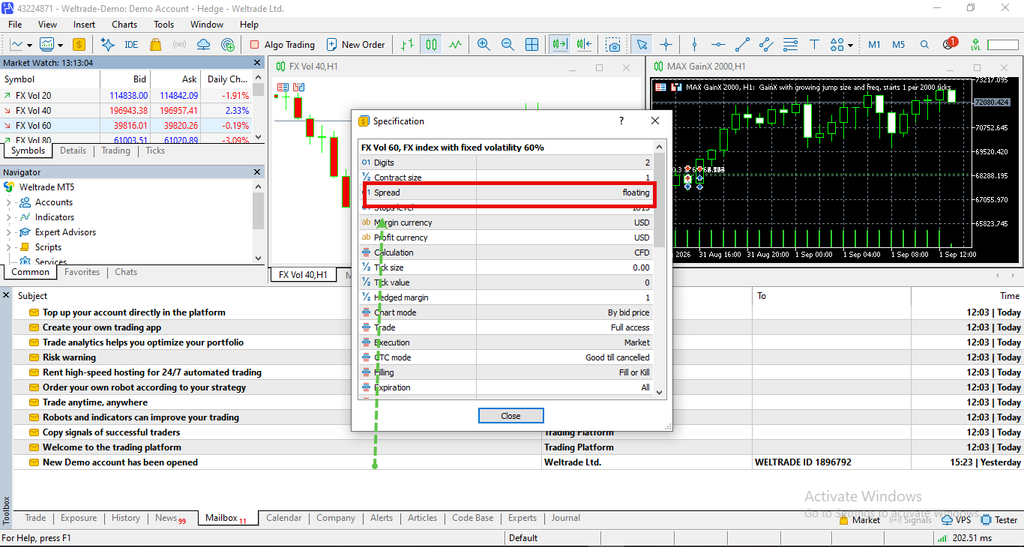Open the Charts menu

click(x=124, y=24)
